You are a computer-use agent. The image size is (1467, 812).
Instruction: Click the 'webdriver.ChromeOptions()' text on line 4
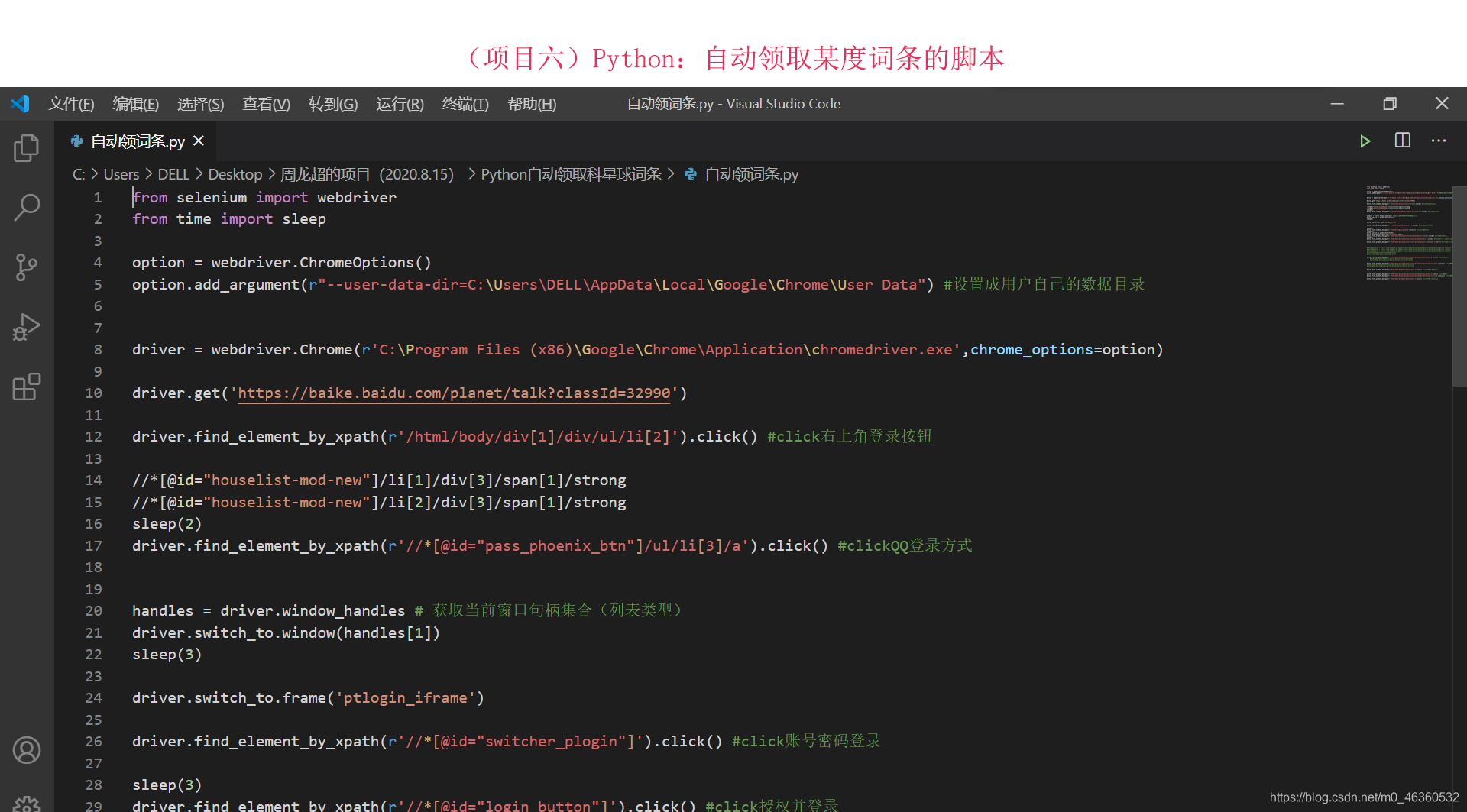[x=321, y=262]
